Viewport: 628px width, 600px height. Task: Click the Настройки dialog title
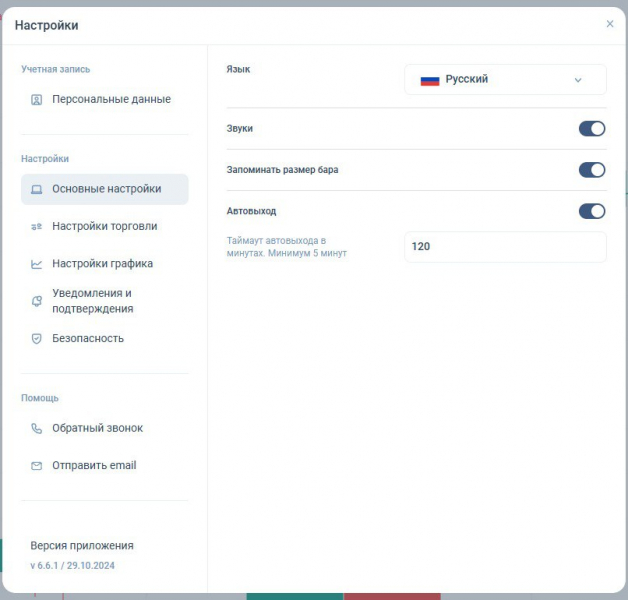tap(46, 25)
